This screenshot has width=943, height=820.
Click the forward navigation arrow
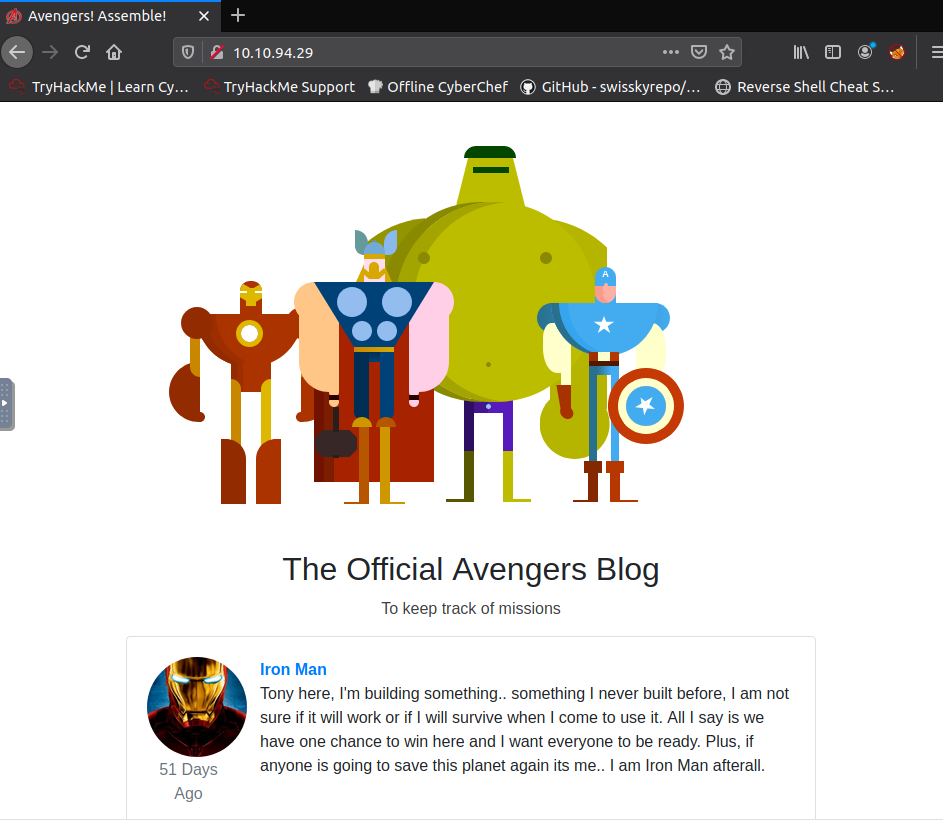[50, 52]
